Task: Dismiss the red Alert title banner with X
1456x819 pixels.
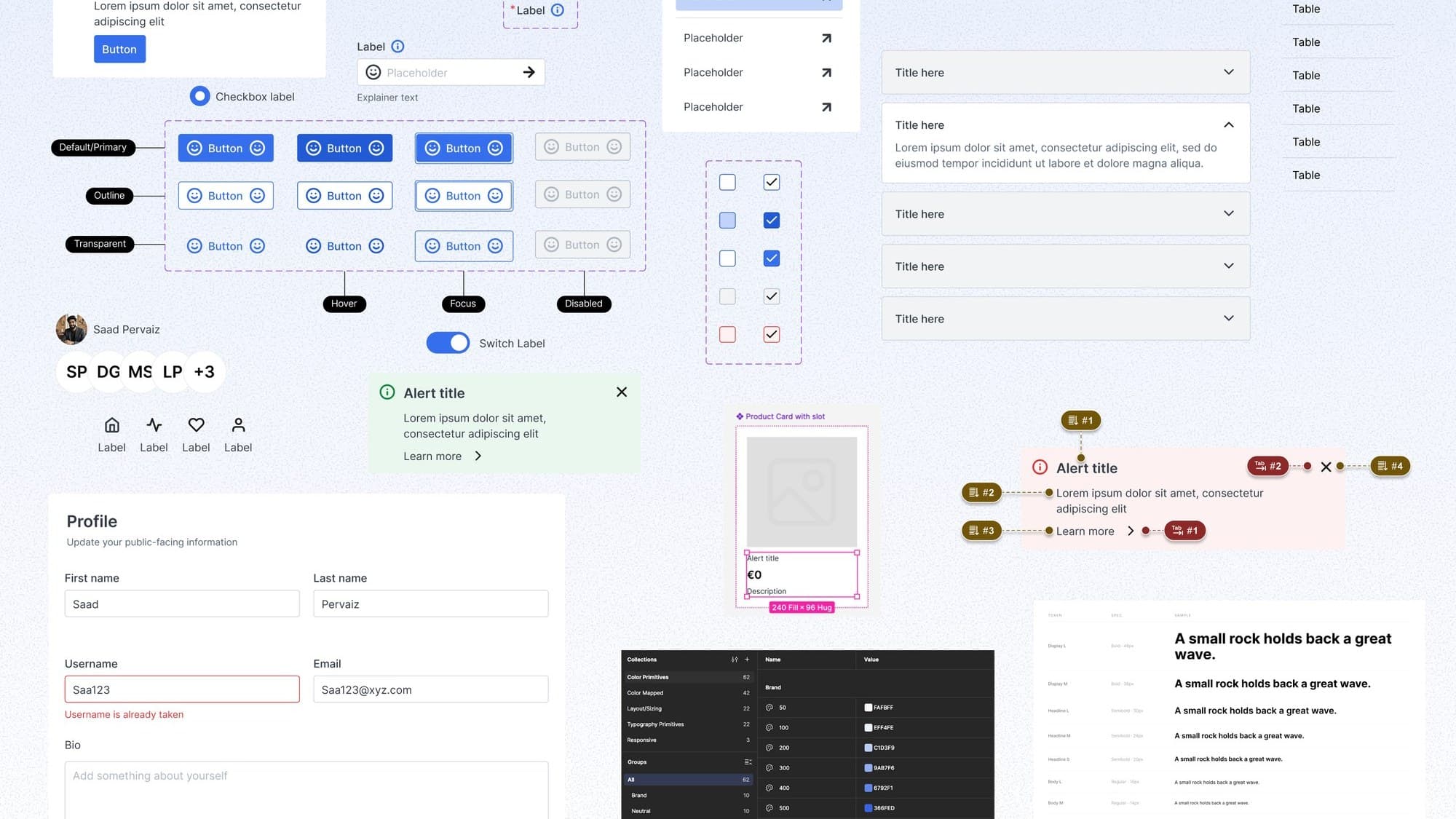Action: point(1326,467)
